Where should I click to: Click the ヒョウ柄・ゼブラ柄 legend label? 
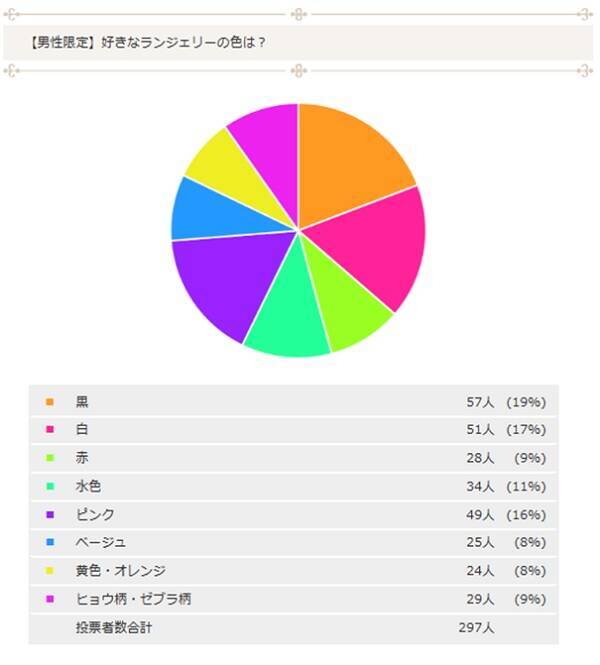tap(133, 599)
